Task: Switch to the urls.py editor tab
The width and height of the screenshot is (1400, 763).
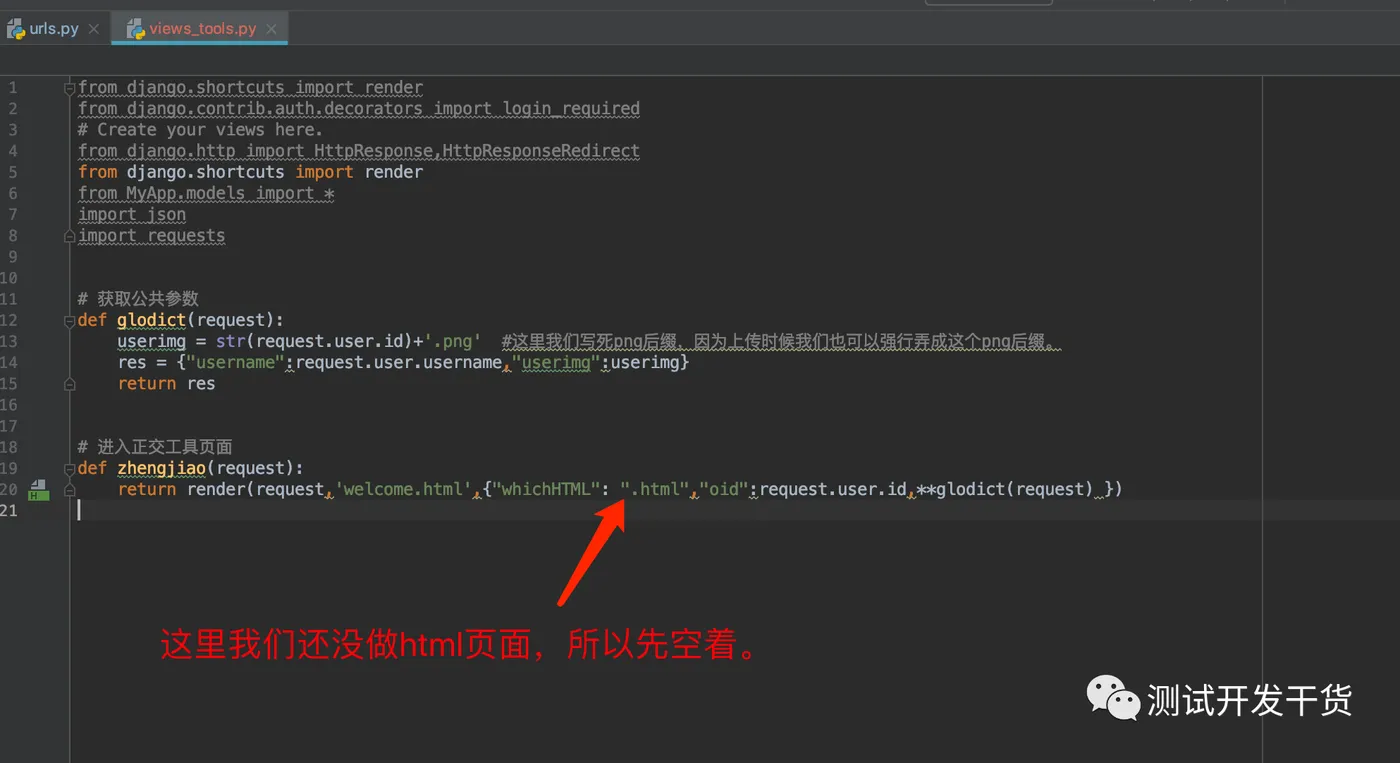Action: [x=53, y=28]
